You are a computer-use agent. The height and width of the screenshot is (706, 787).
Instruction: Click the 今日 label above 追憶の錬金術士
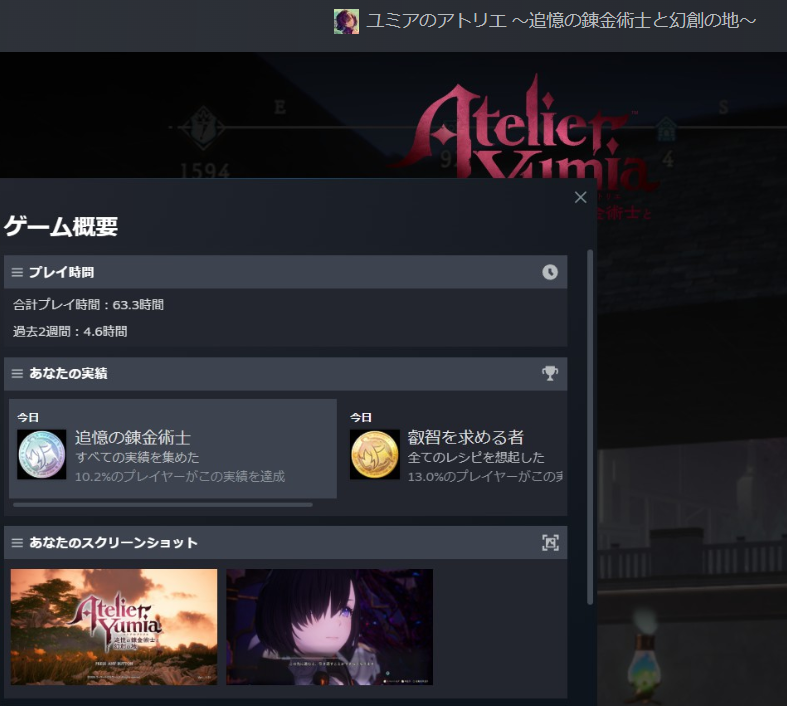pos(28,417)
